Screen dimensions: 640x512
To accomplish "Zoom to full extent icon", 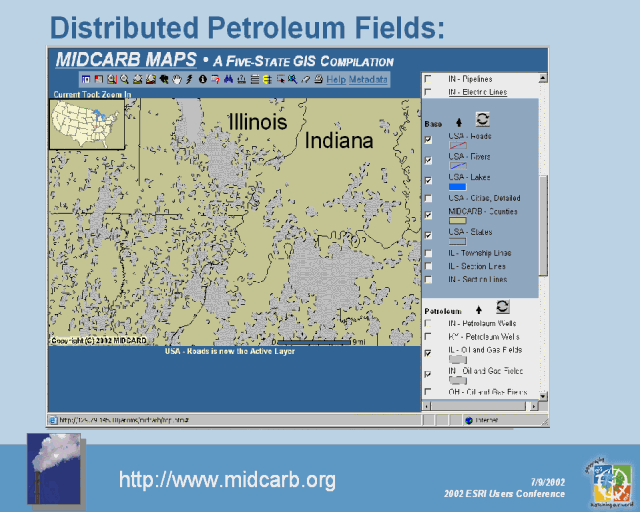I will click(138, 79).
